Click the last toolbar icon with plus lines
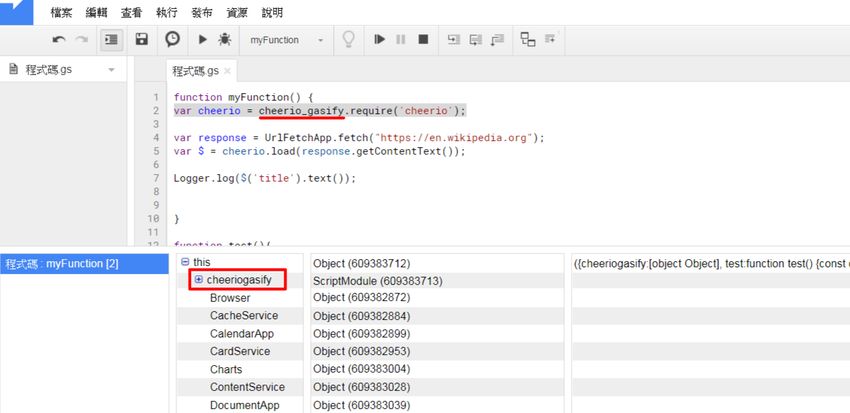The height and width of the screenshot is (413, 850). (550, 38)
